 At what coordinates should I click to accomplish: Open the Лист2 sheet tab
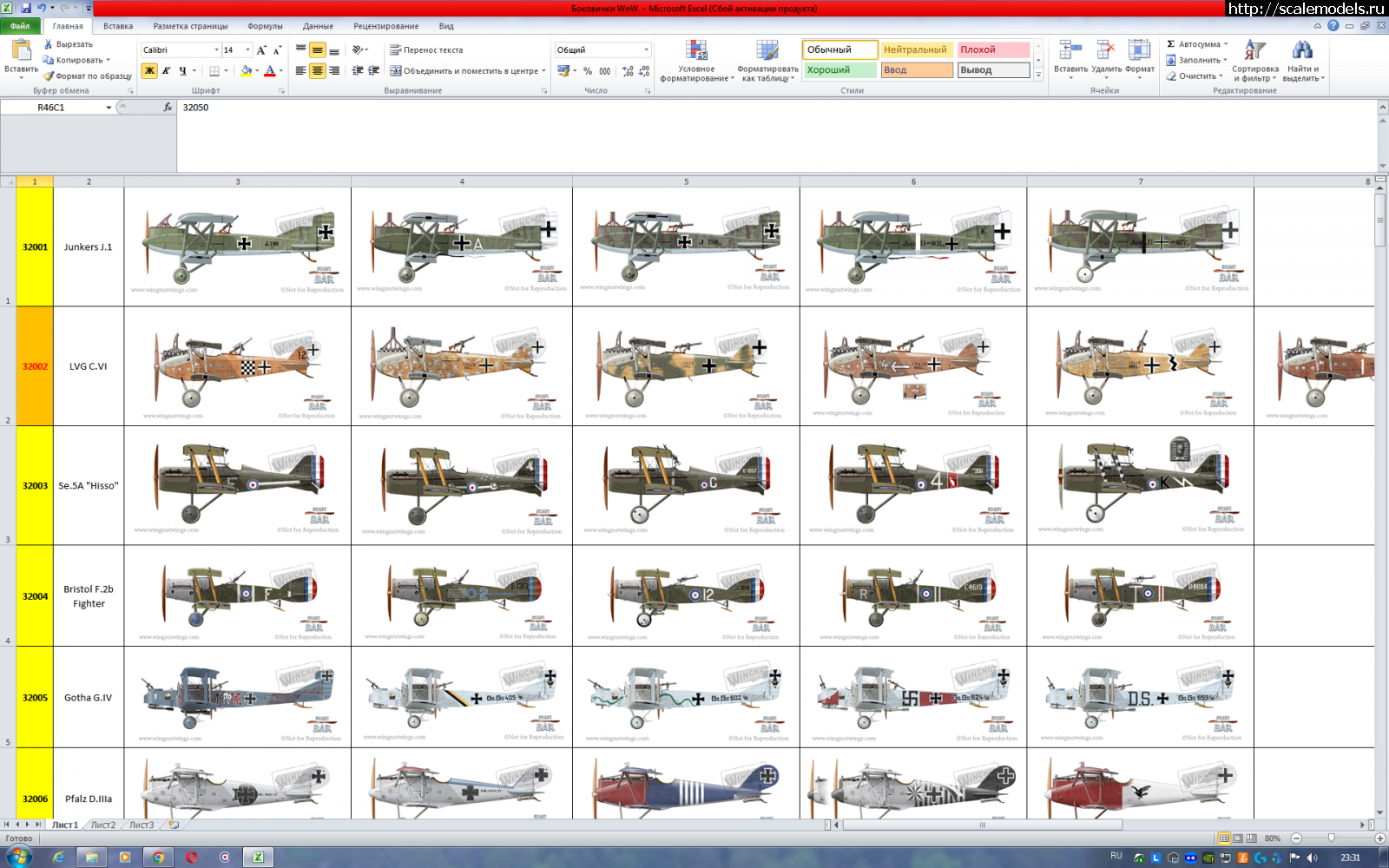coord(103,825)
